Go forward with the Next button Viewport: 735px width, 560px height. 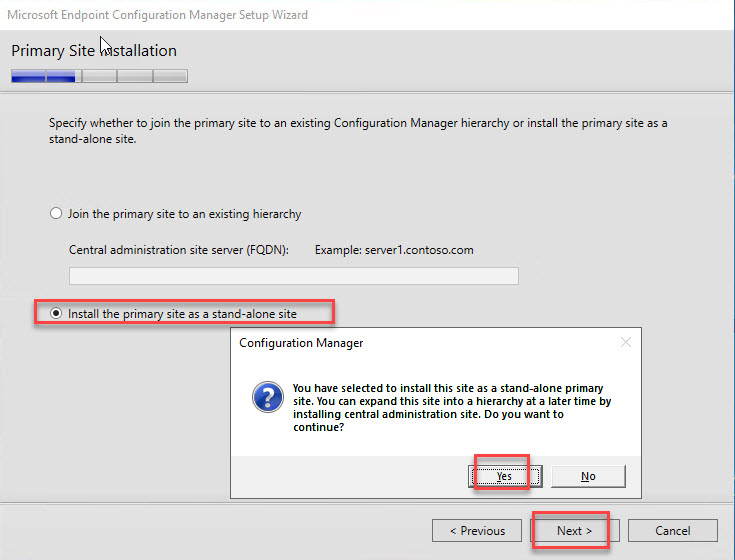[x=575, y=530]
